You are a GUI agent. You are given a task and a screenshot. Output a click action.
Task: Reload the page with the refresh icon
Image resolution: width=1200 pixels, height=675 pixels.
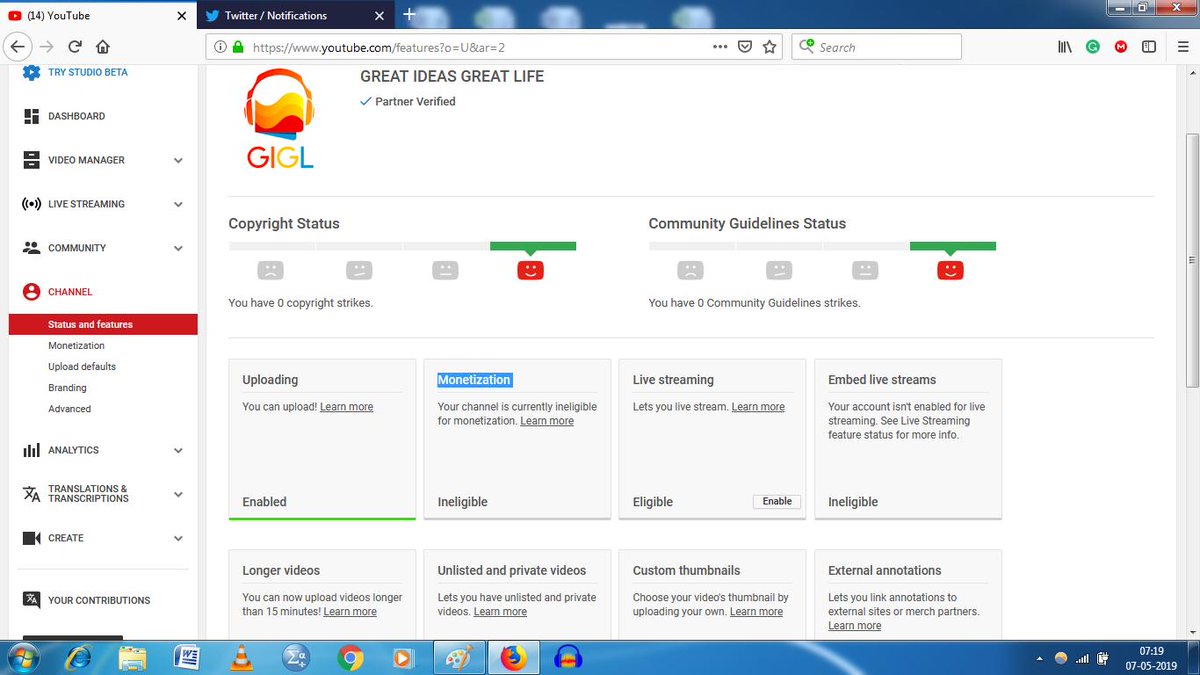click(x=74, y=47)
